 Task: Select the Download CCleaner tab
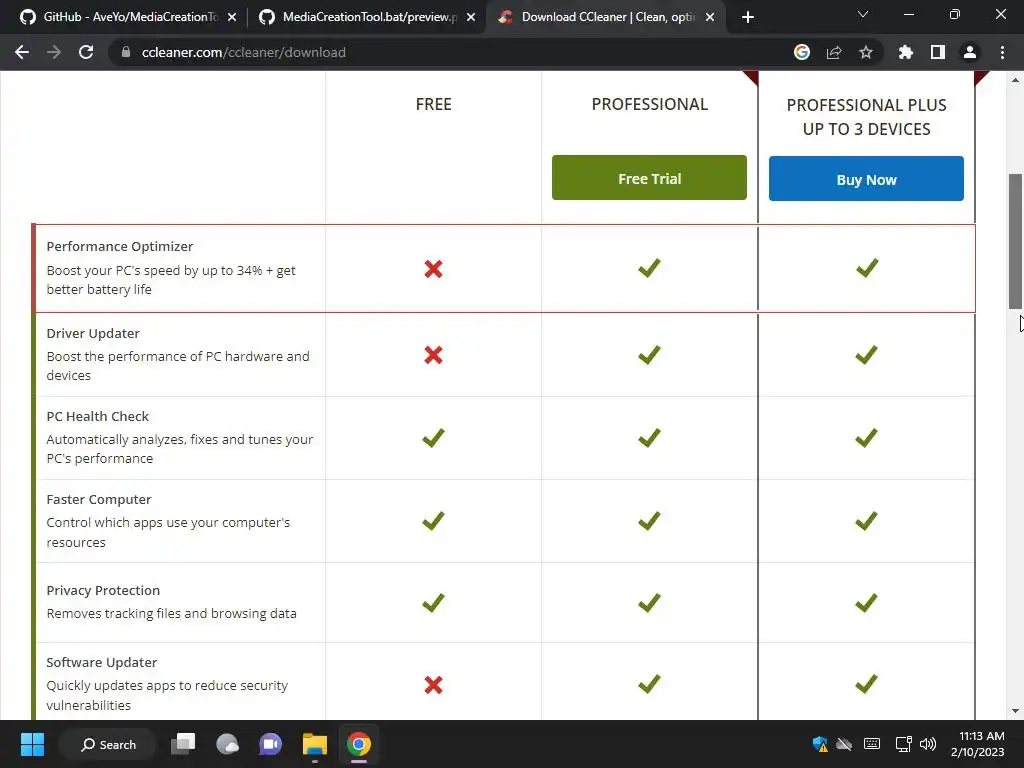[x=604, y=17]
